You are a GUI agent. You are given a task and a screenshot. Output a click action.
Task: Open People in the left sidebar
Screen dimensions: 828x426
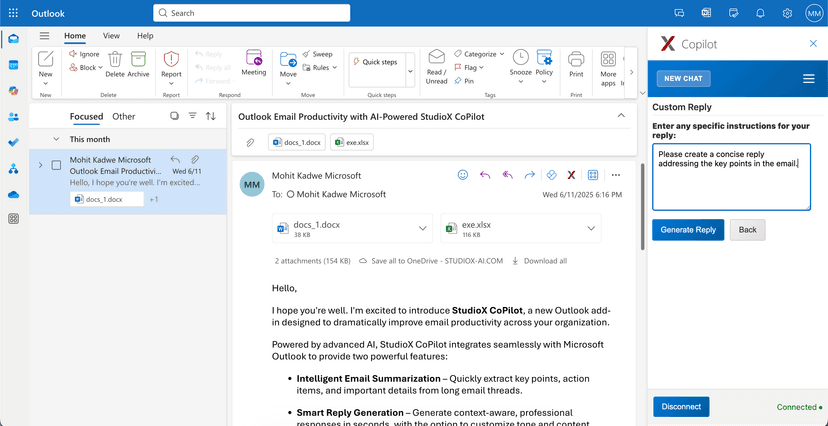click(14, 117)
